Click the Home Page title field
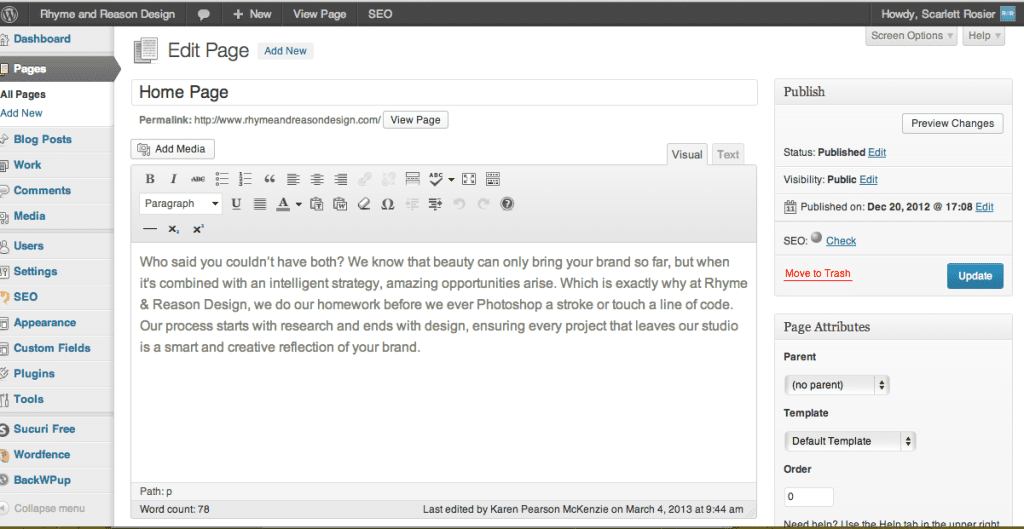The width and height of the screenshot is (1024, 529). pyautogui.click(x=444, y=92)
